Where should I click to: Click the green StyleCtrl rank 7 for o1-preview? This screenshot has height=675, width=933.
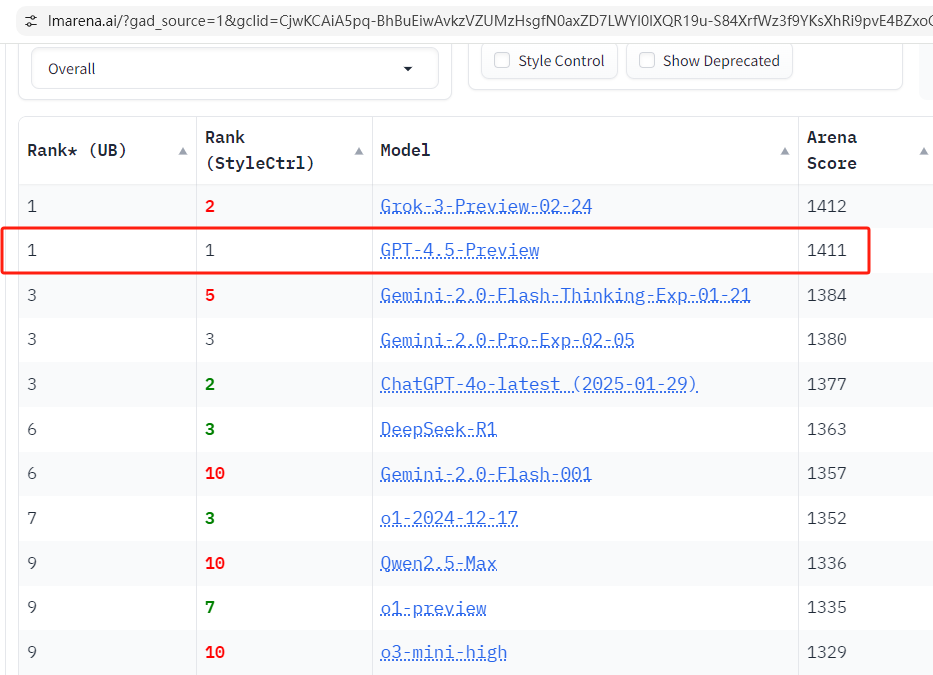click(209, 607)
